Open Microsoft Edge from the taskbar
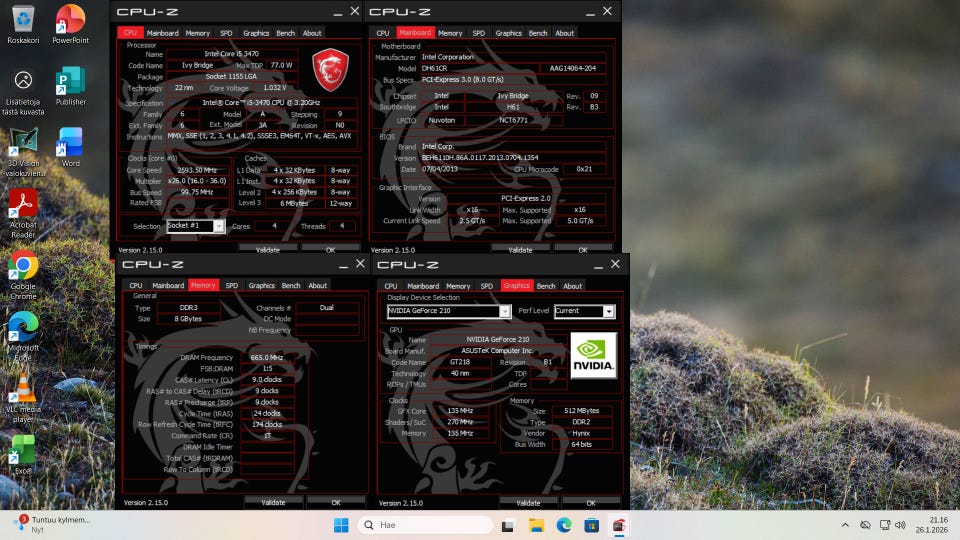 click(564, 525)
